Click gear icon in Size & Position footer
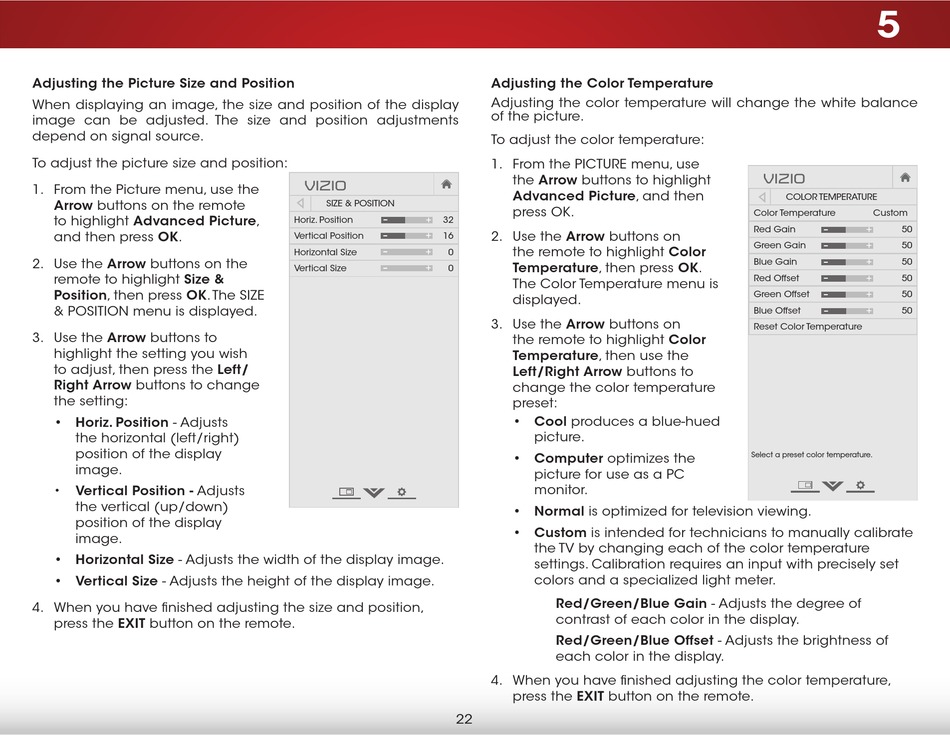Image resolution: width=950 pixels, height=735 pixels. (x=402, y=492)
